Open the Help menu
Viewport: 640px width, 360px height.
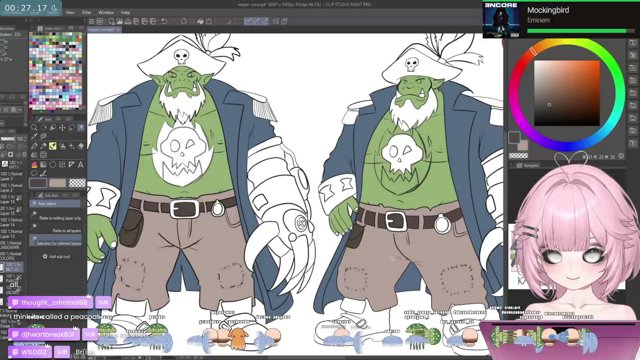[x=125, y=13]
